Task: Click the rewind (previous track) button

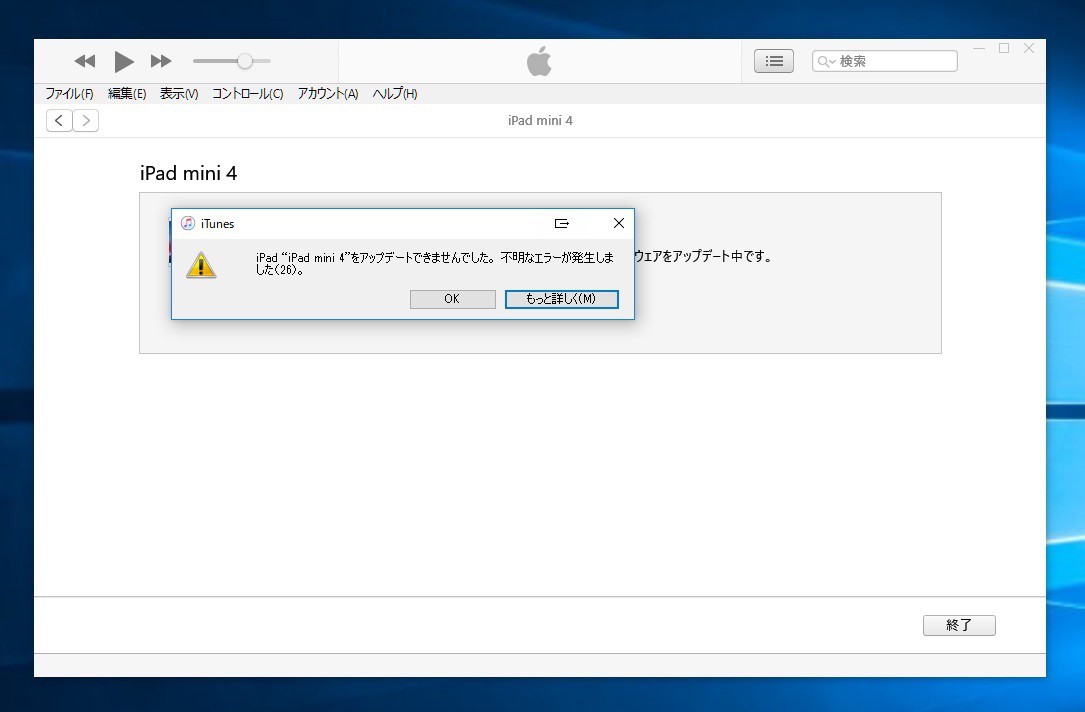Action: click(84, 62)
